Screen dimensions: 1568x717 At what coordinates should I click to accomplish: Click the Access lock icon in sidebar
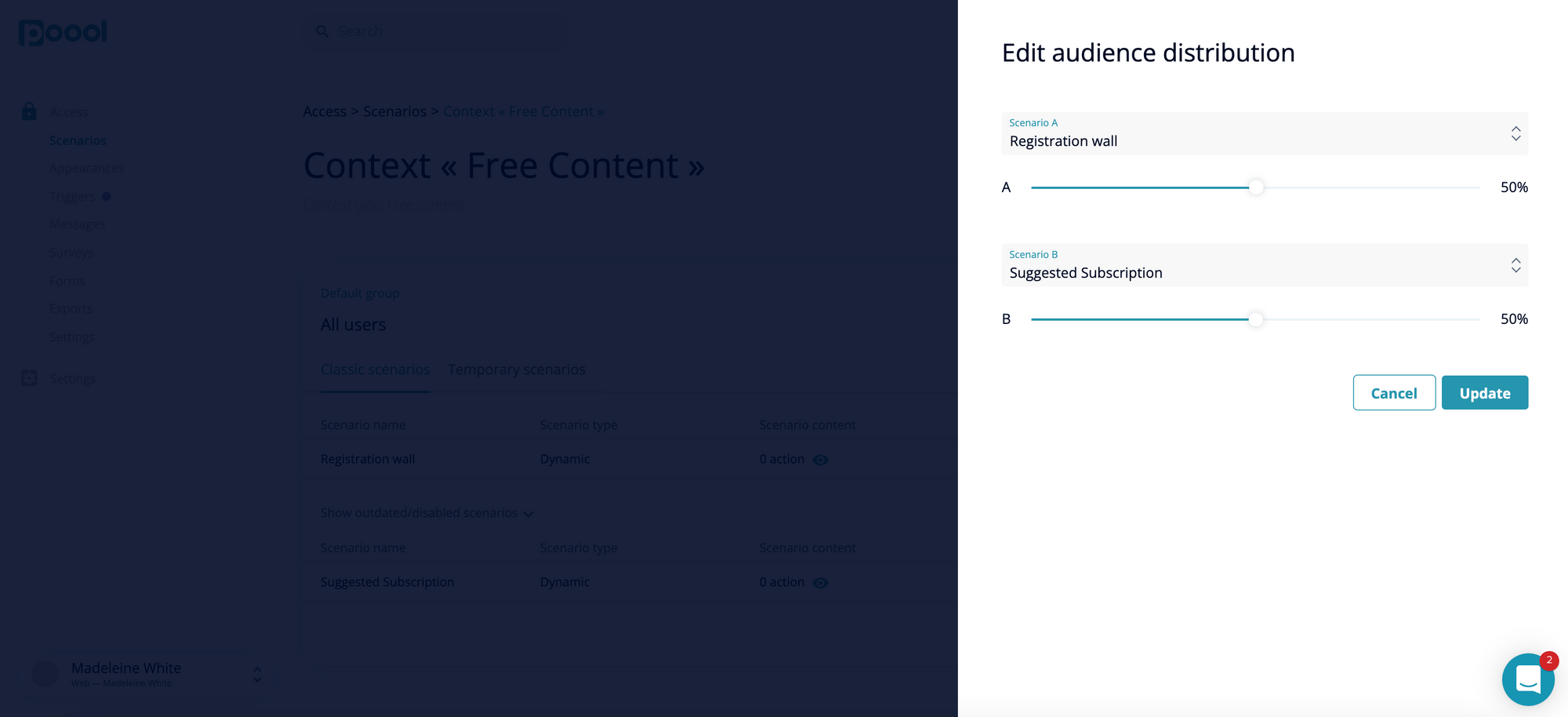click(x=29, y=111)
